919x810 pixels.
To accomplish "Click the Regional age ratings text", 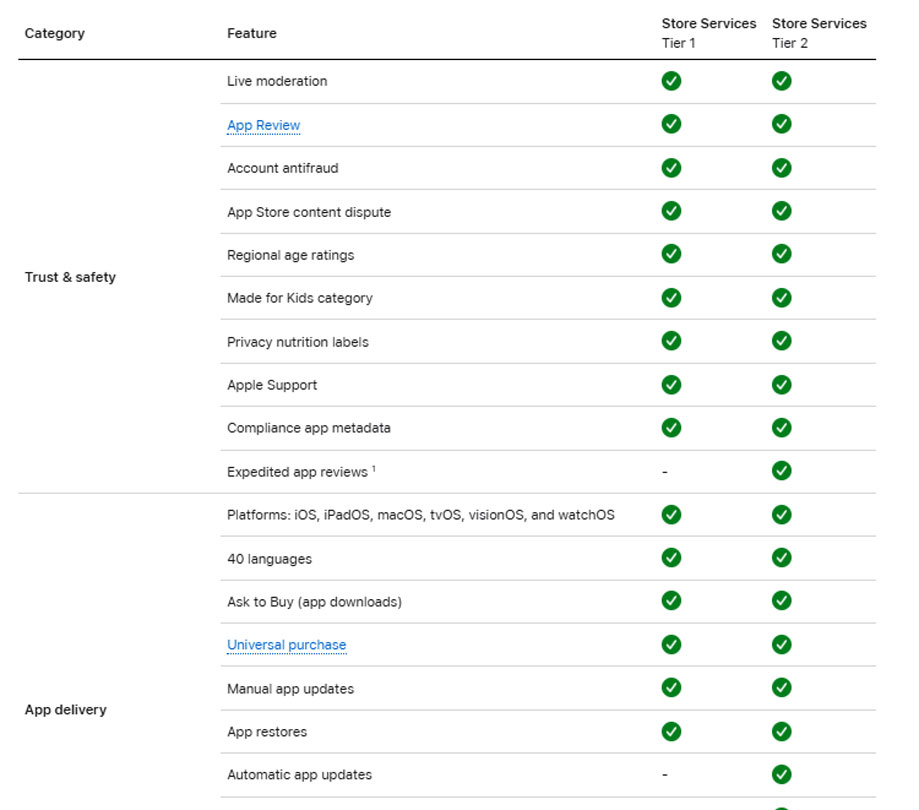I will click(290, 256).
